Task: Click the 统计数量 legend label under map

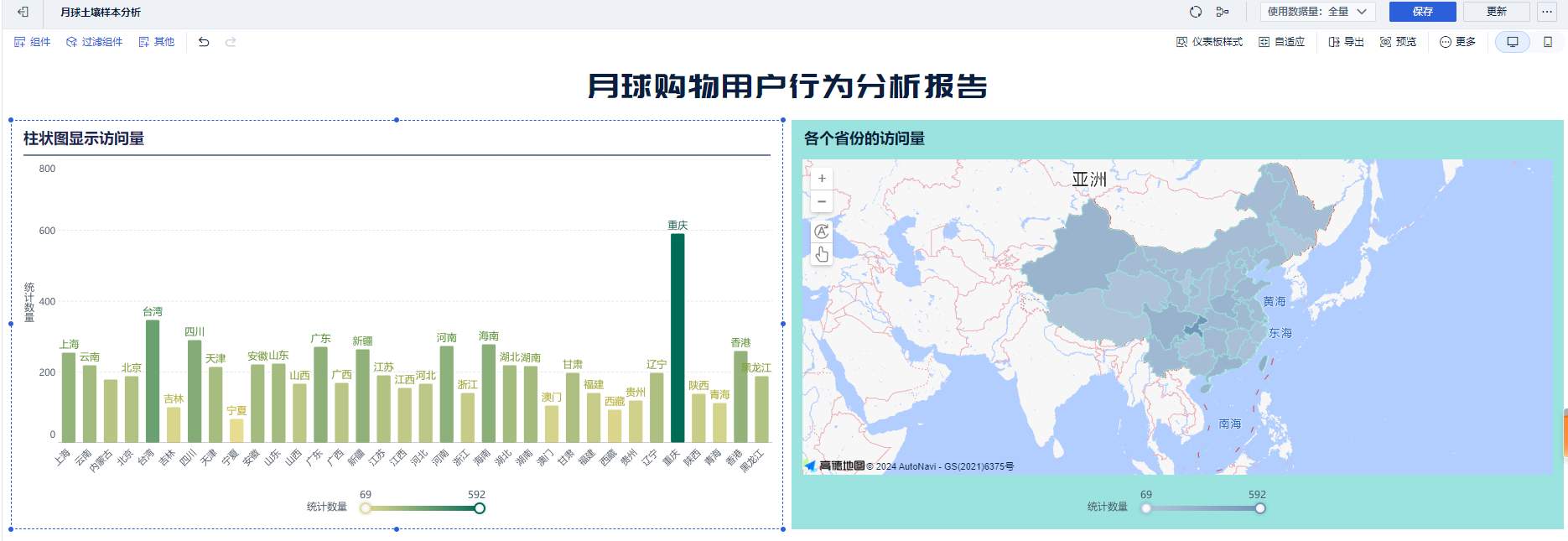Action: click(x=1108, y=507)
